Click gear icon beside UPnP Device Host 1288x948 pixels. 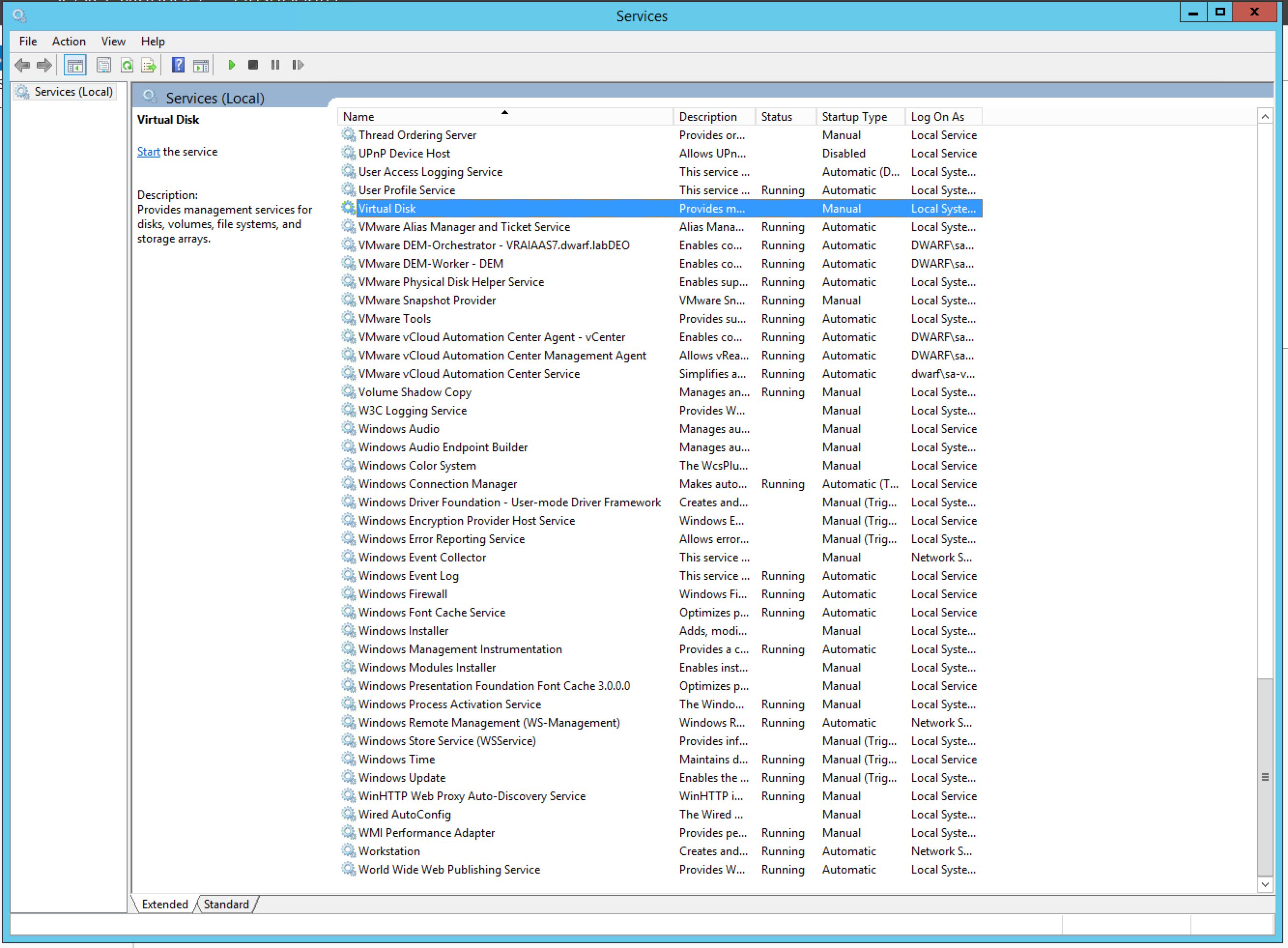pyautogui.click(x=348, y=153)
